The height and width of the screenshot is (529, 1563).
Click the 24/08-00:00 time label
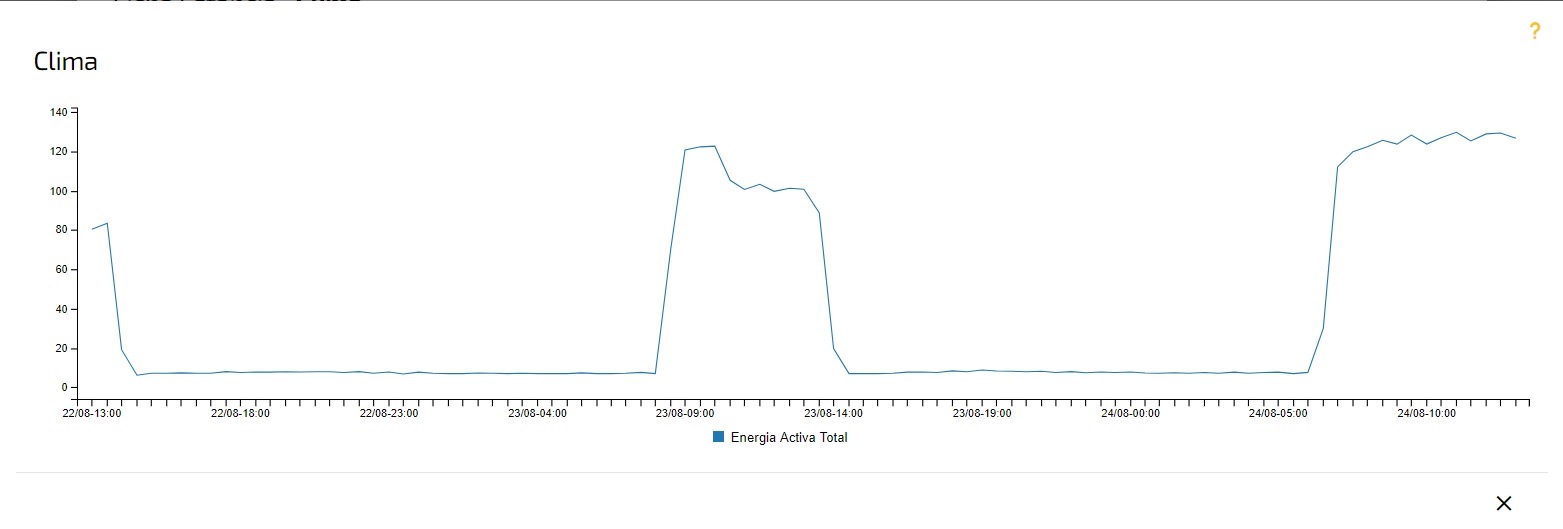[1130, 413]
